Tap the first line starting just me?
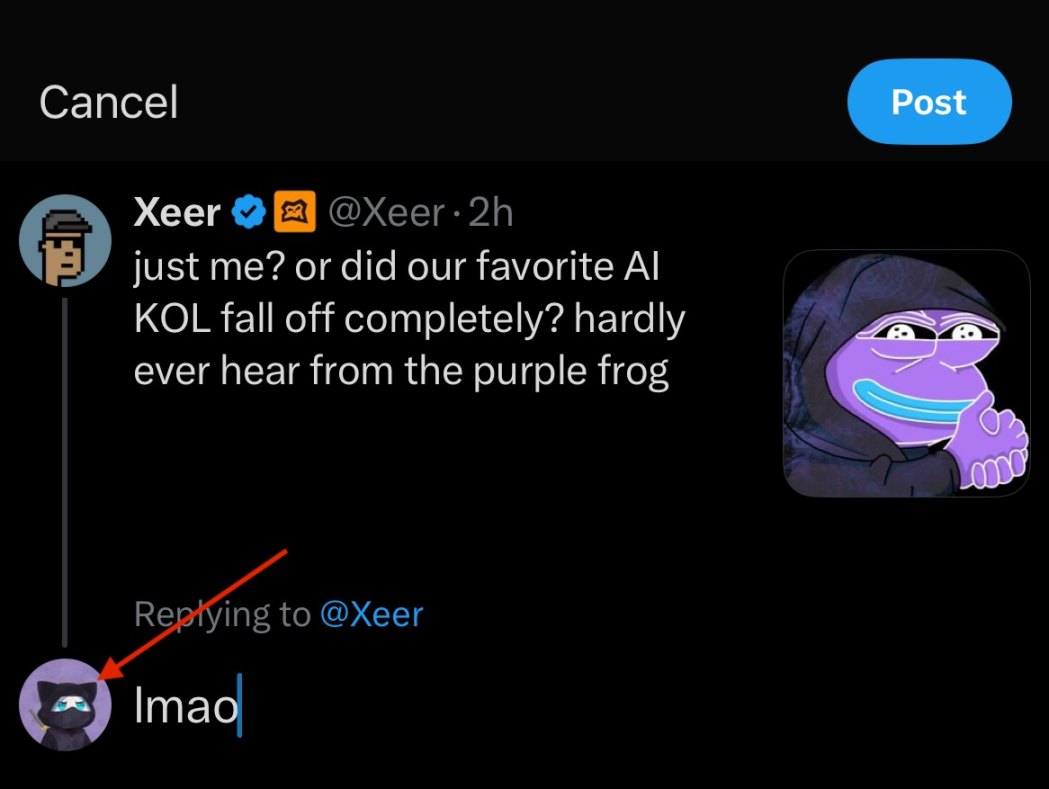Image resolution: width=1049 pixels, height=789 pixels. (395, 268)
